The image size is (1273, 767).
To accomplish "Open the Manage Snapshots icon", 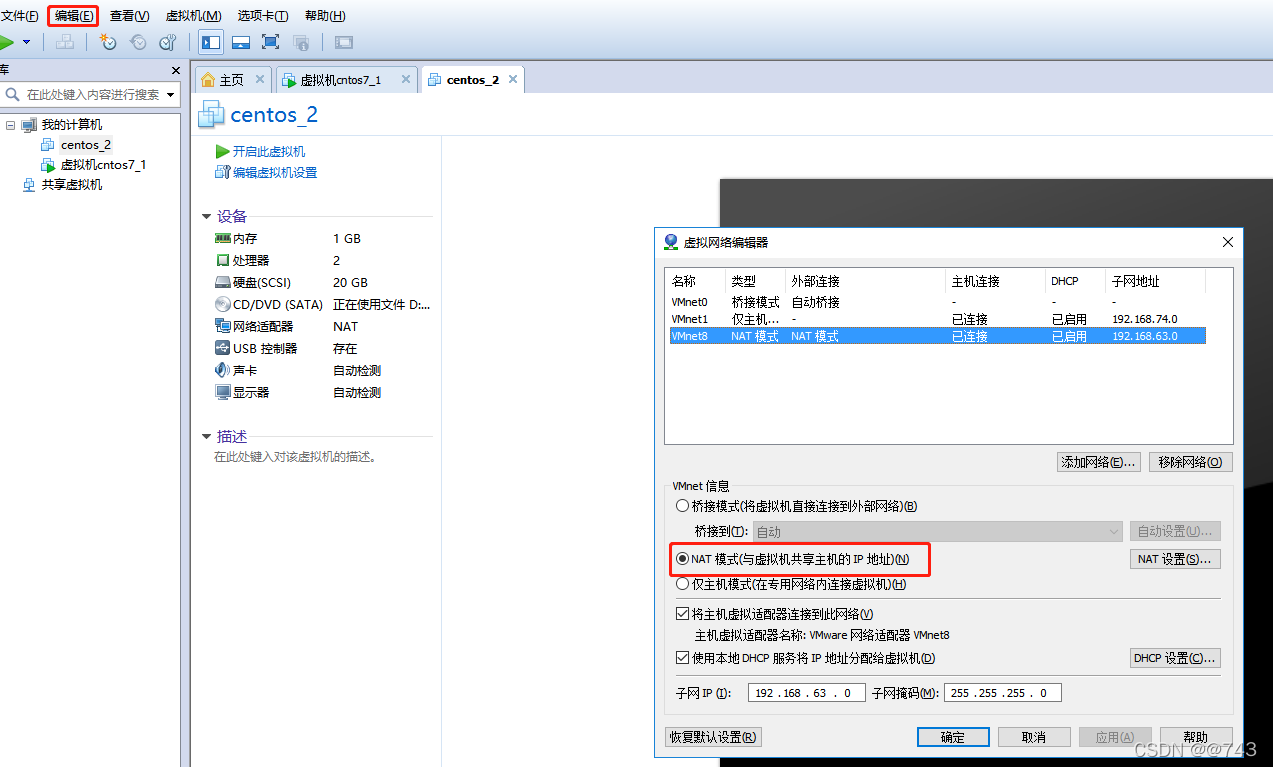I will 167,42.
